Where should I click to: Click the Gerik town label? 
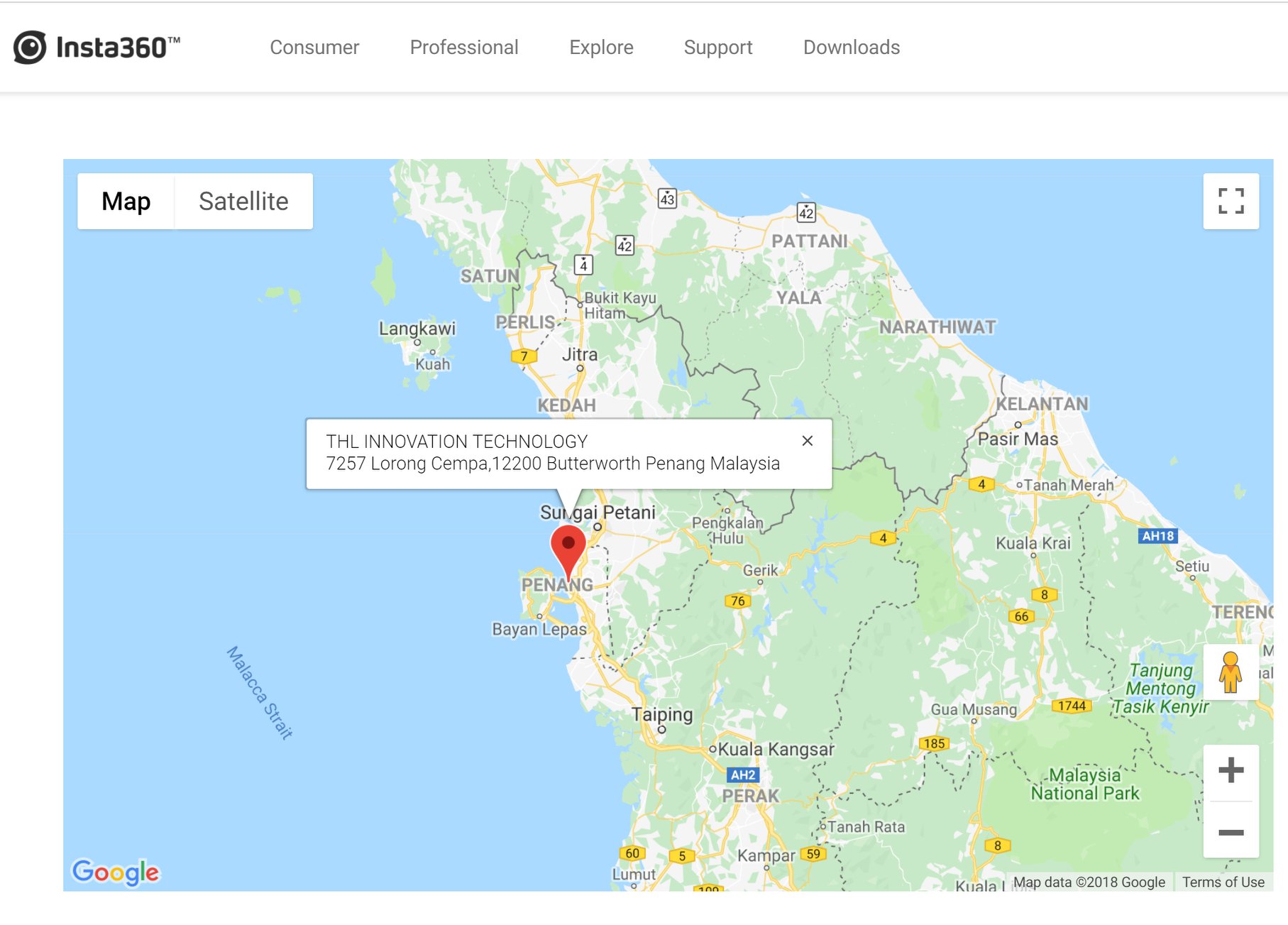coord(760,570)
